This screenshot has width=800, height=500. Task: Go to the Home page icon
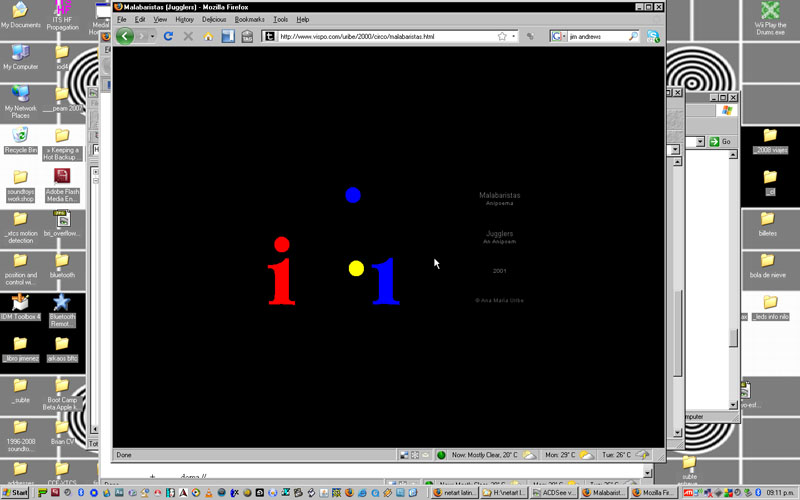click(208, 36)
